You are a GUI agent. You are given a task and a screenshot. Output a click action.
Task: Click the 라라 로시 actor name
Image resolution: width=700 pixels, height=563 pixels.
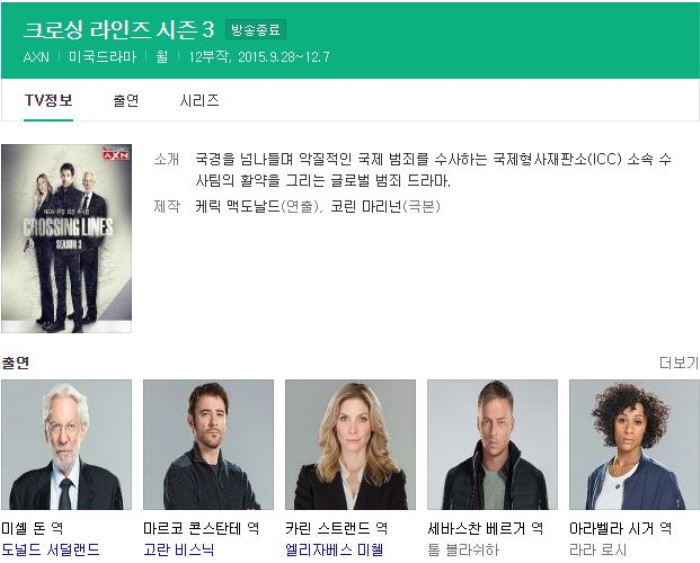598,549
